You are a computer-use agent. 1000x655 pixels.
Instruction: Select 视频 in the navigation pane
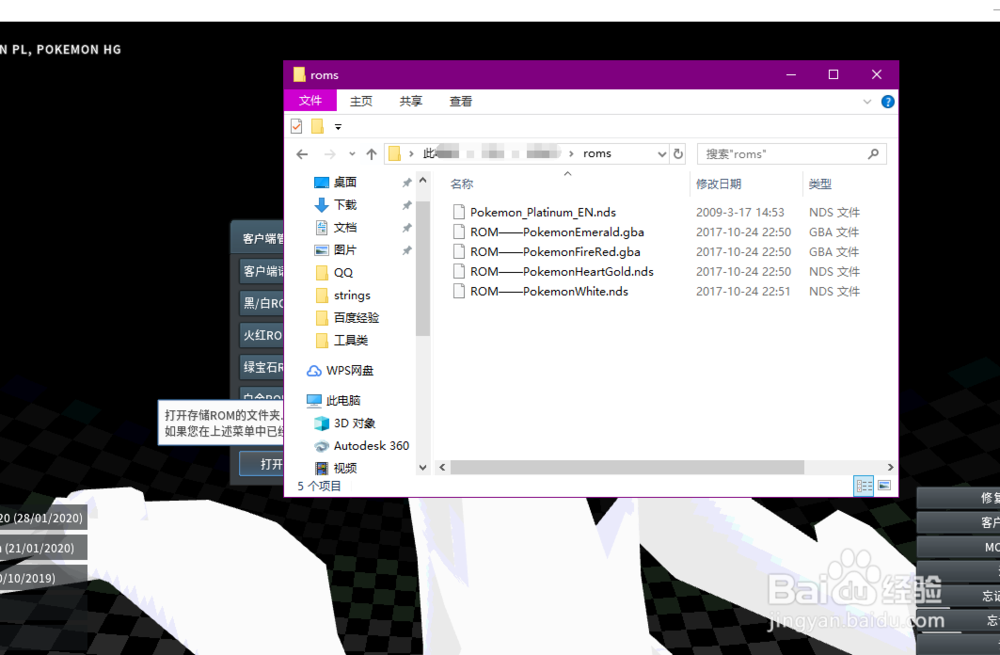345,468
